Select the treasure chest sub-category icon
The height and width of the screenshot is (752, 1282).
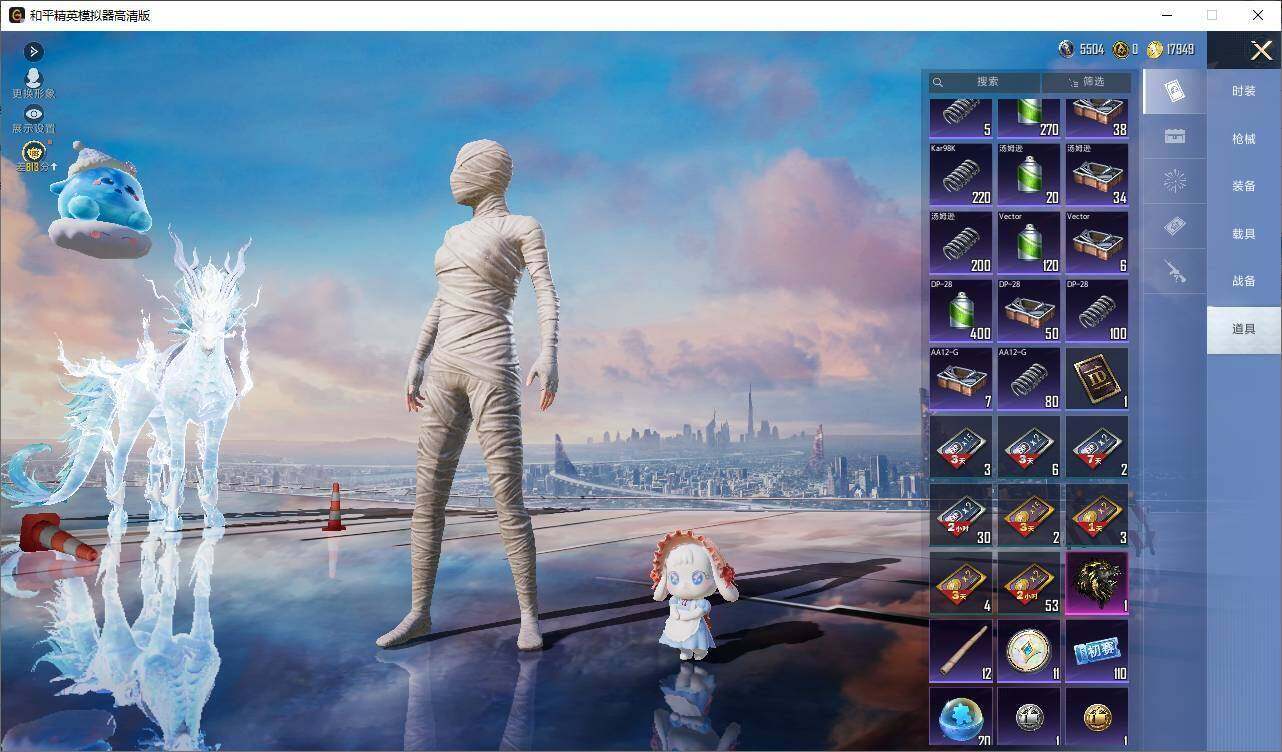1175,137
